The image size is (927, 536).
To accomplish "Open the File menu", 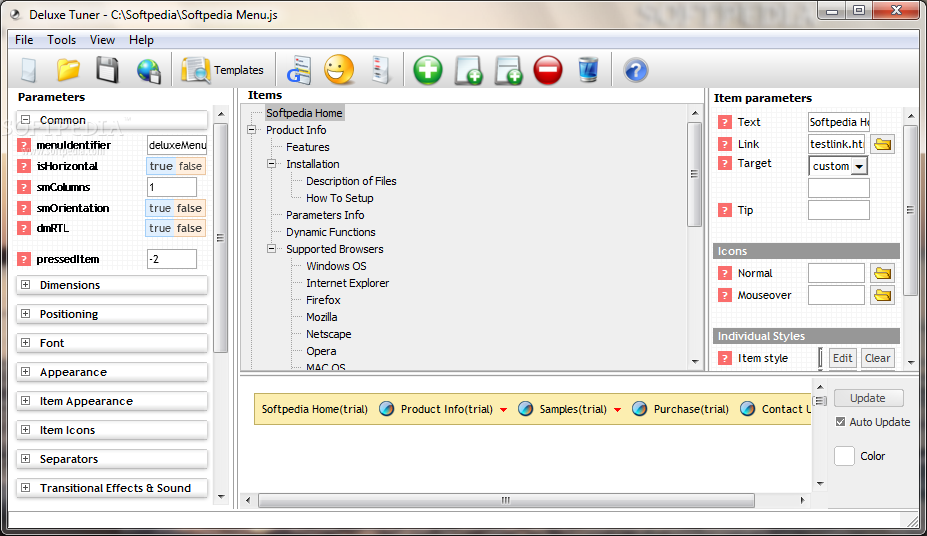I will coord(24,40).
